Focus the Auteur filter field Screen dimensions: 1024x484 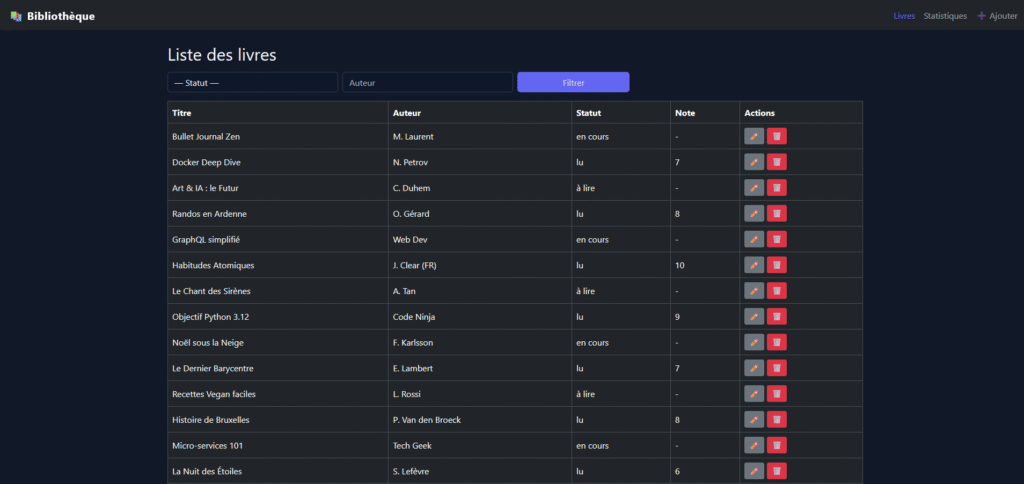(x=428, y=82)
